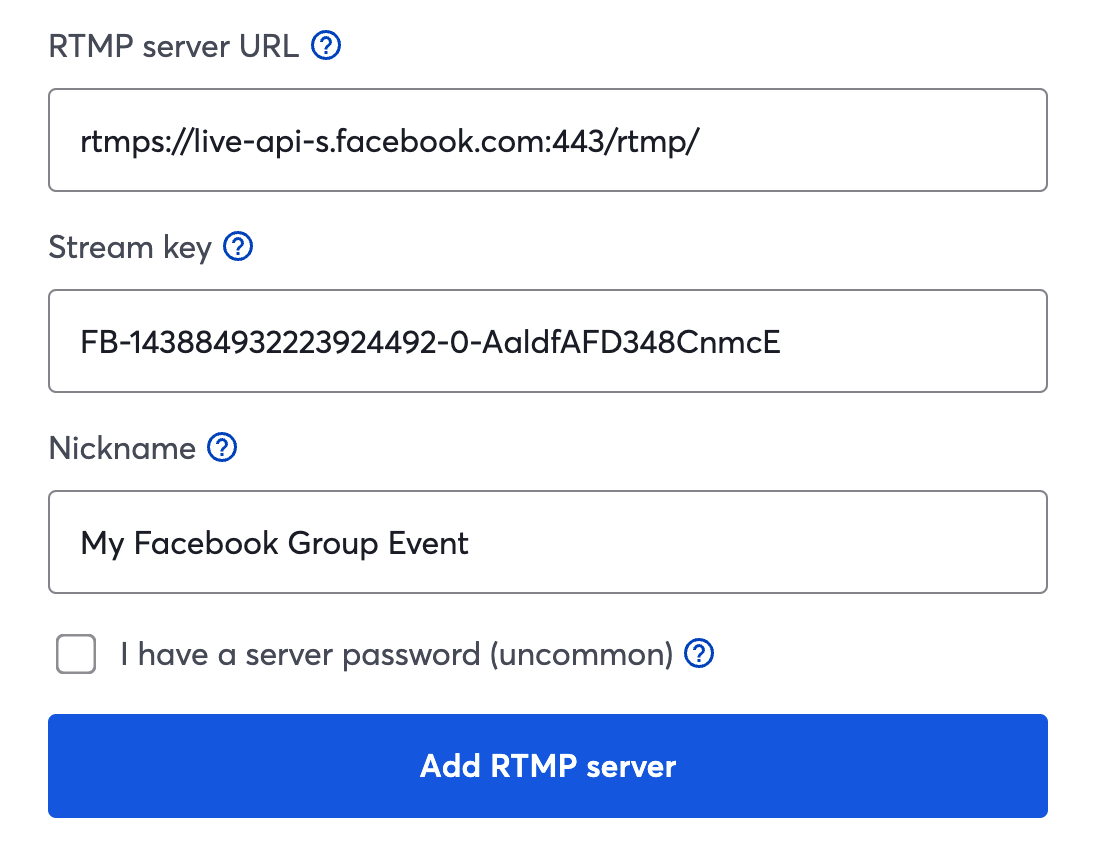Image resolution: width=1114 pixels, height=858 pixels.
Task: Click the 'Nickname' label text
Action: (x=122, y=449)
